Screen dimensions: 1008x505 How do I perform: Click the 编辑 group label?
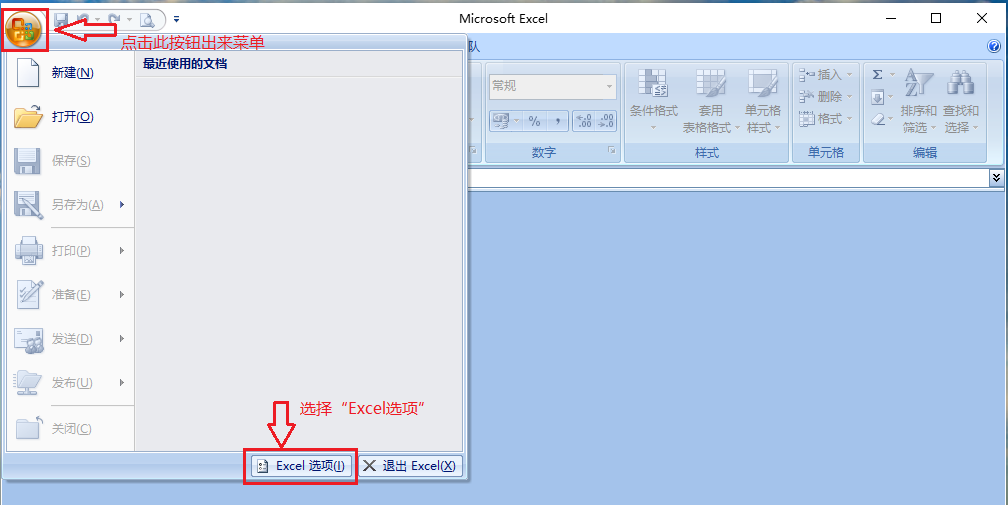pos(925,152)
